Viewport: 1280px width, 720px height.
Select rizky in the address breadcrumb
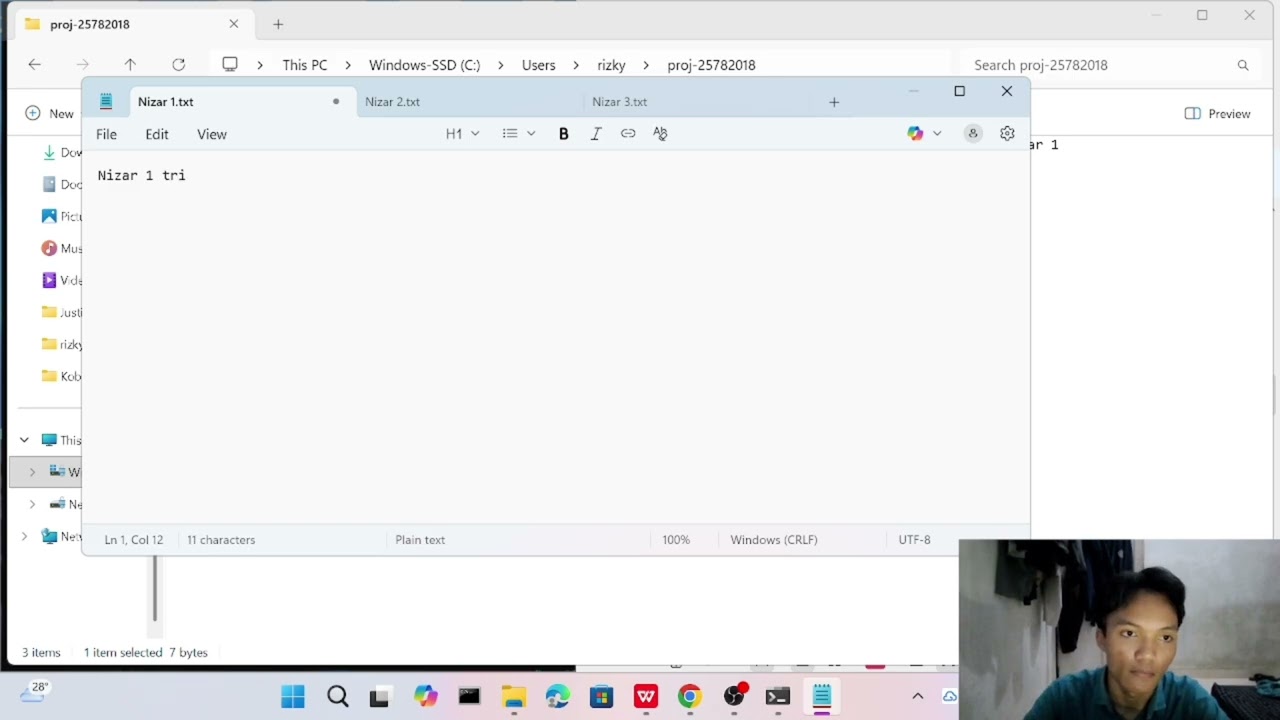(611, 65)
